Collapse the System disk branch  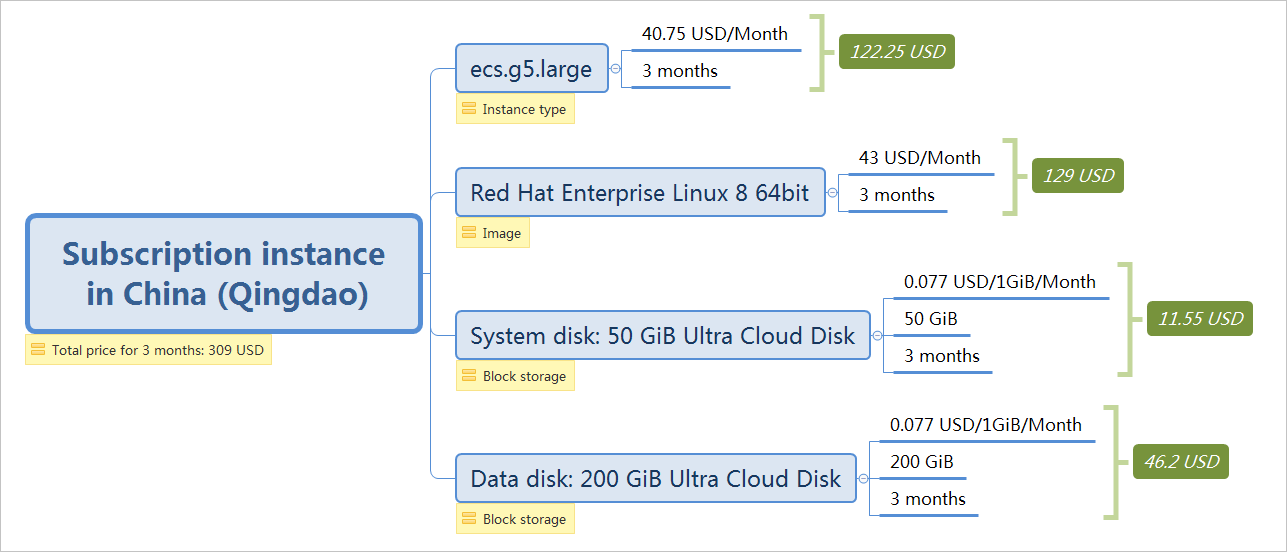[877, 336]
